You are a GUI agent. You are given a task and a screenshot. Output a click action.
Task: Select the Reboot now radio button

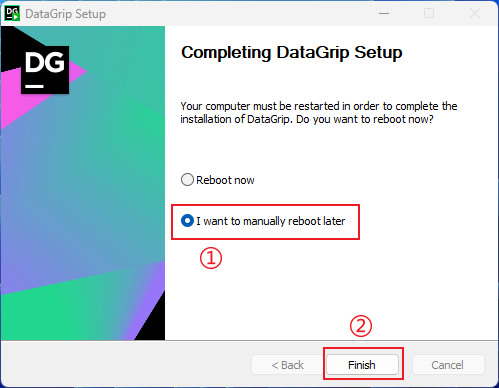tap(187, 180)
